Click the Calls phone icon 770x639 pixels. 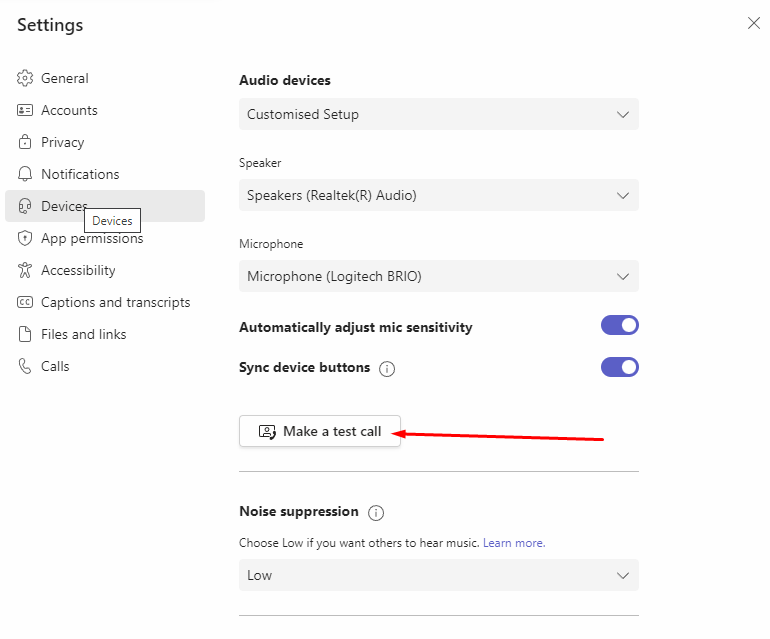[x=25, y=366]
